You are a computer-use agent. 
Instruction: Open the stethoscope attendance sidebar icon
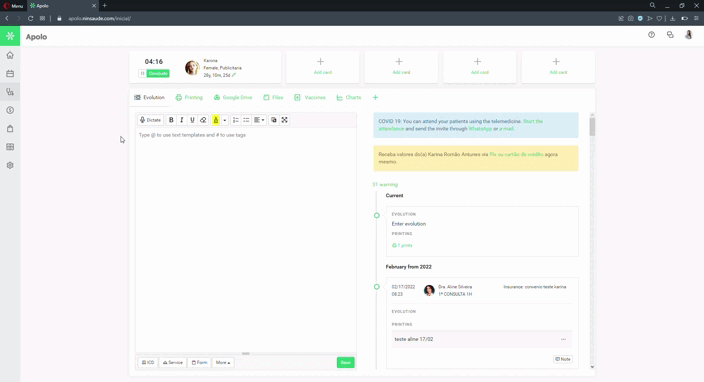10,92
